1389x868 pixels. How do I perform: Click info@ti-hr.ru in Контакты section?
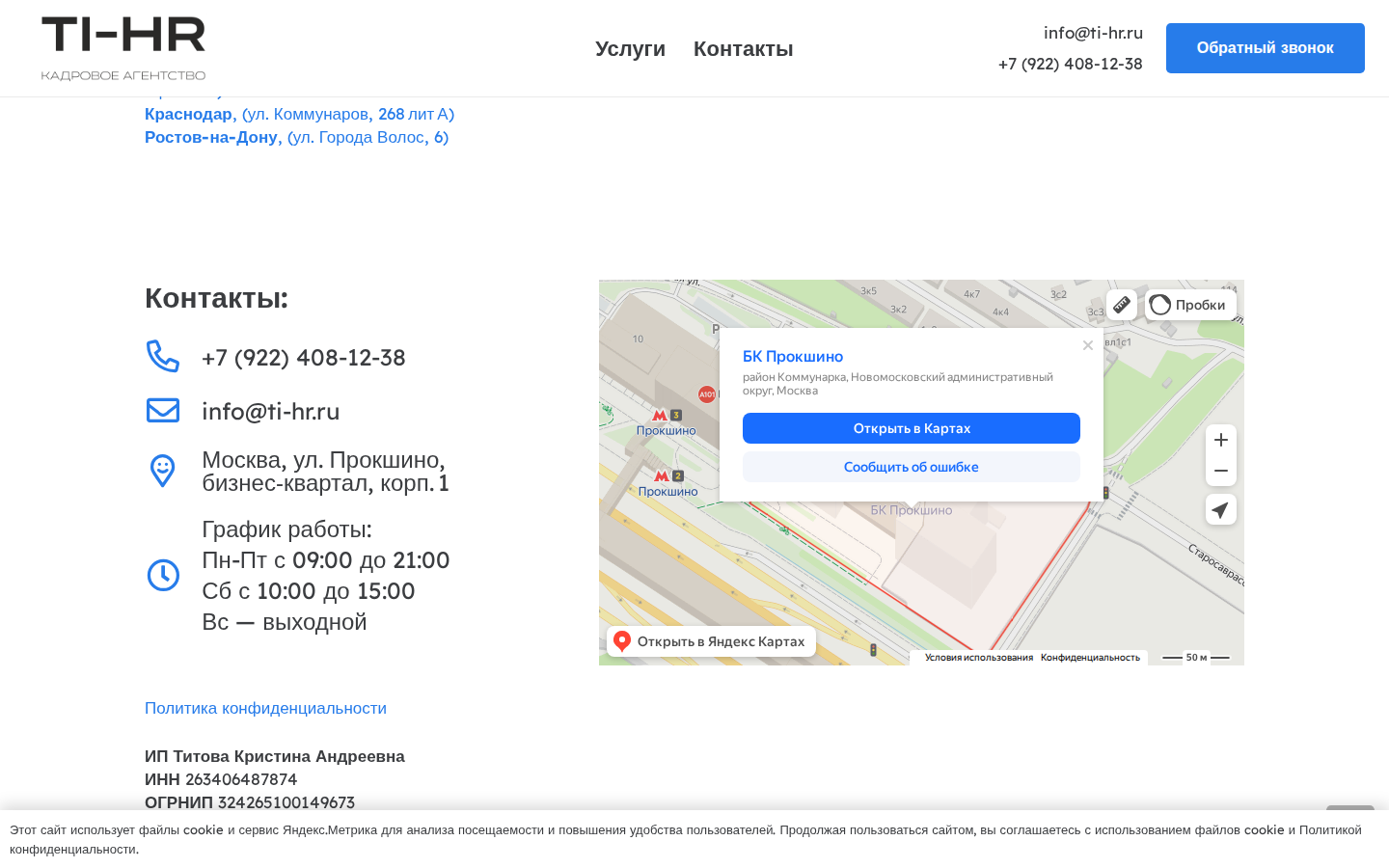click(271, 412)
